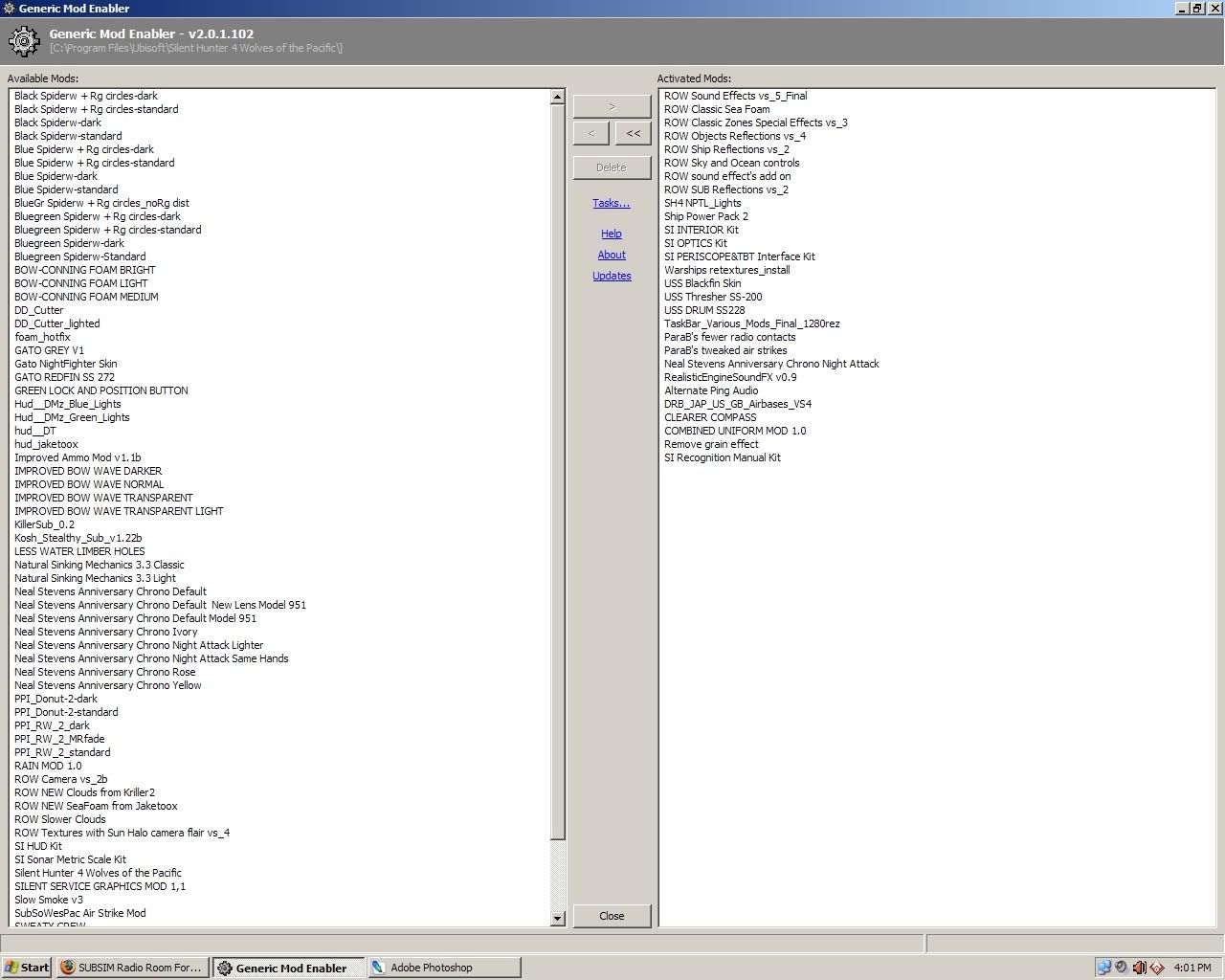
Task: Select 'Hud__DMz_Blue_Lights' mod
Action: [x=67, y=404]
